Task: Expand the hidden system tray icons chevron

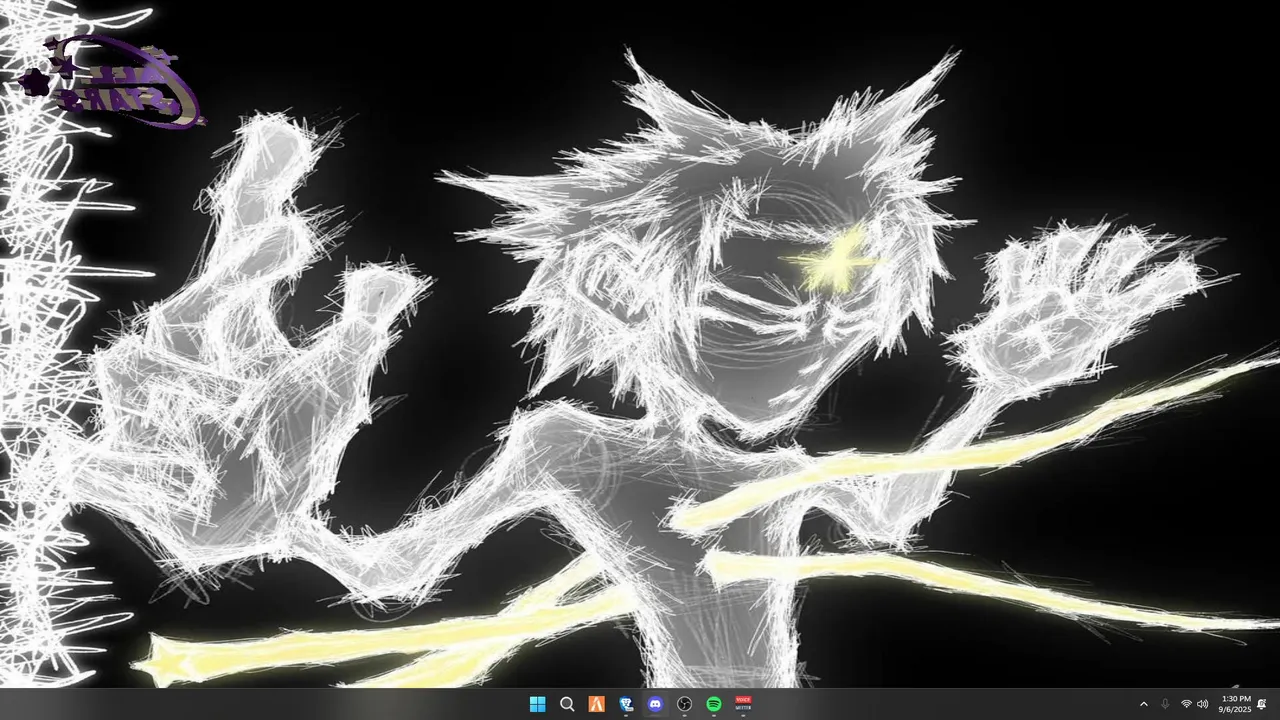Action: [x=1144, y=704]
